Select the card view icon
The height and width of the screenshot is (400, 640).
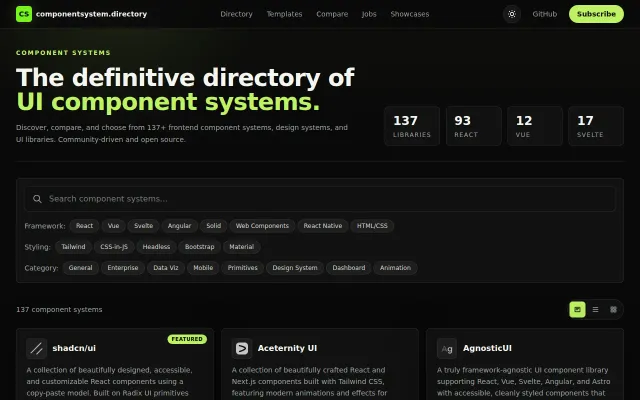tap(577, 309)
